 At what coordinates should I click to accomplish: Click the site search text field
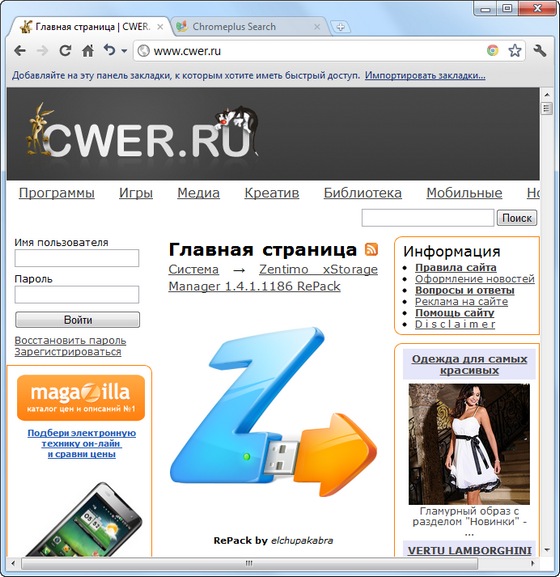pyautogui.click(x=428, y=218)
